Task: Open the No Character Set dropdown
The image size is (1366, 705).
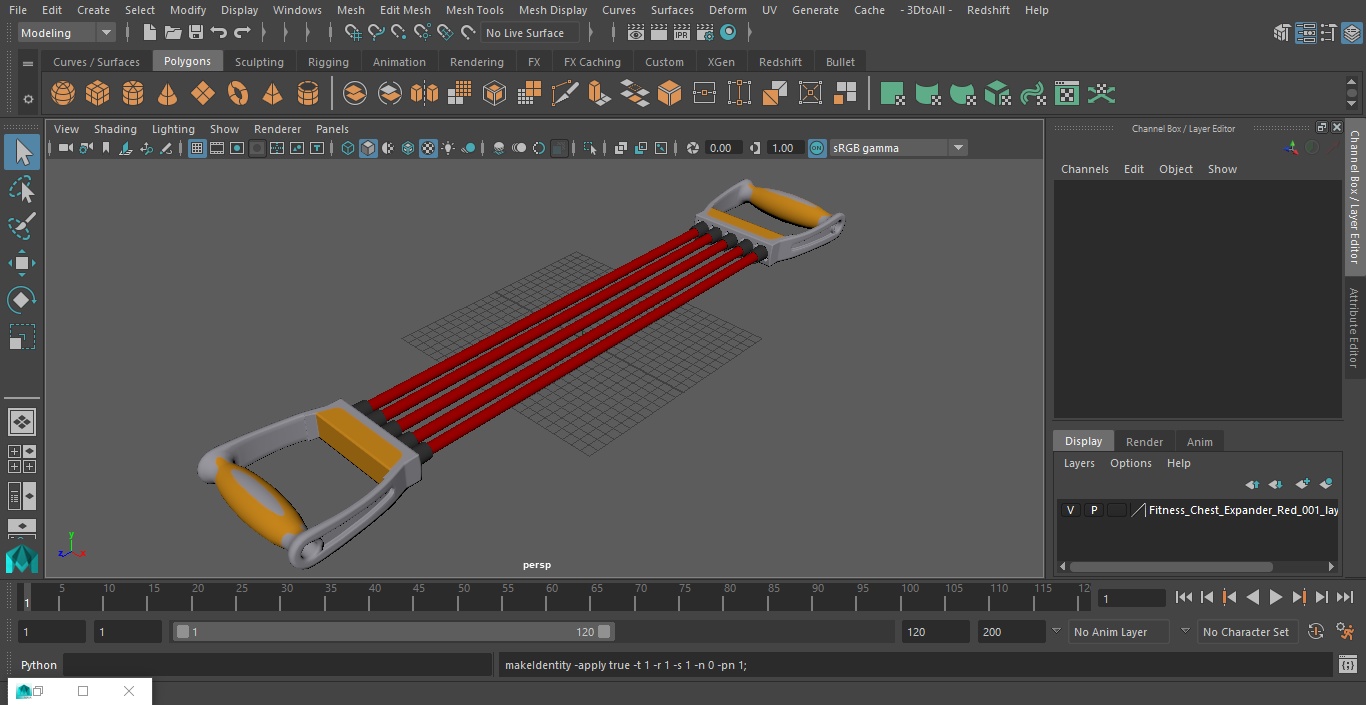Action: click(x=1246, y=632)
